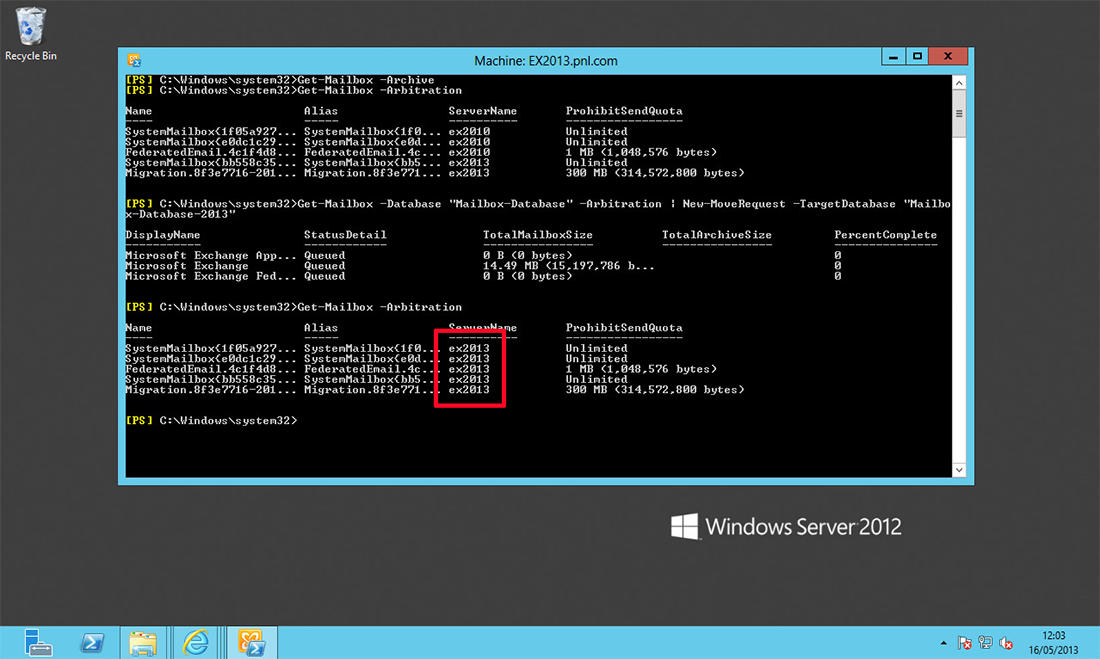
Task: Open File Explorer from the taskbar
Action: 143,642
